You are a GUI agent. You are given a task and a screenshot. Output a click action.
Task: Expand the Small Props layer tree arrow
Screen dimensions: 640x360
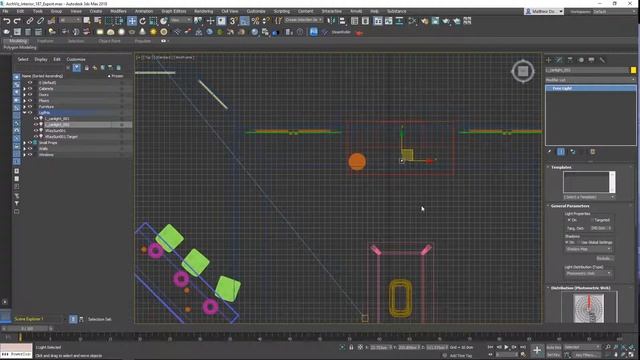[x=24, y=143]
